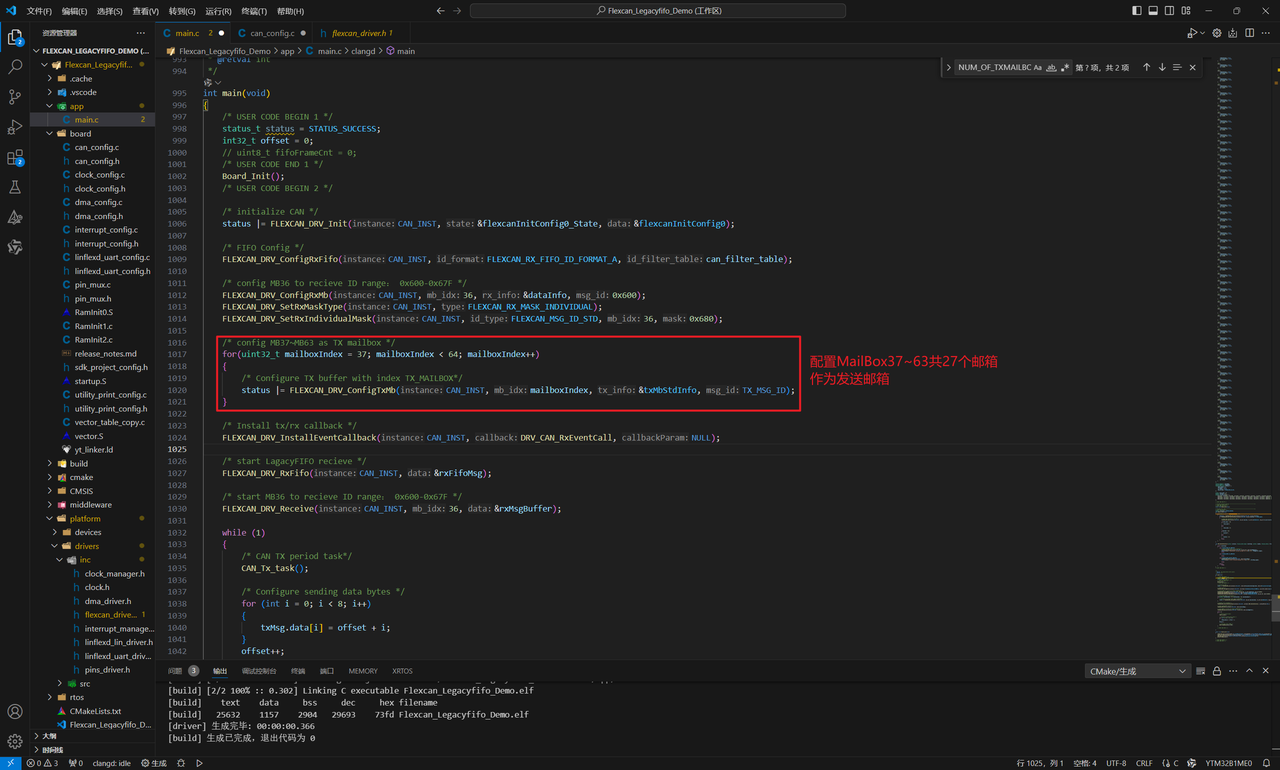This screenshot has width=1280, height=770.
Task: Toggle primary sidebar layout icon
Action: 1137,11
